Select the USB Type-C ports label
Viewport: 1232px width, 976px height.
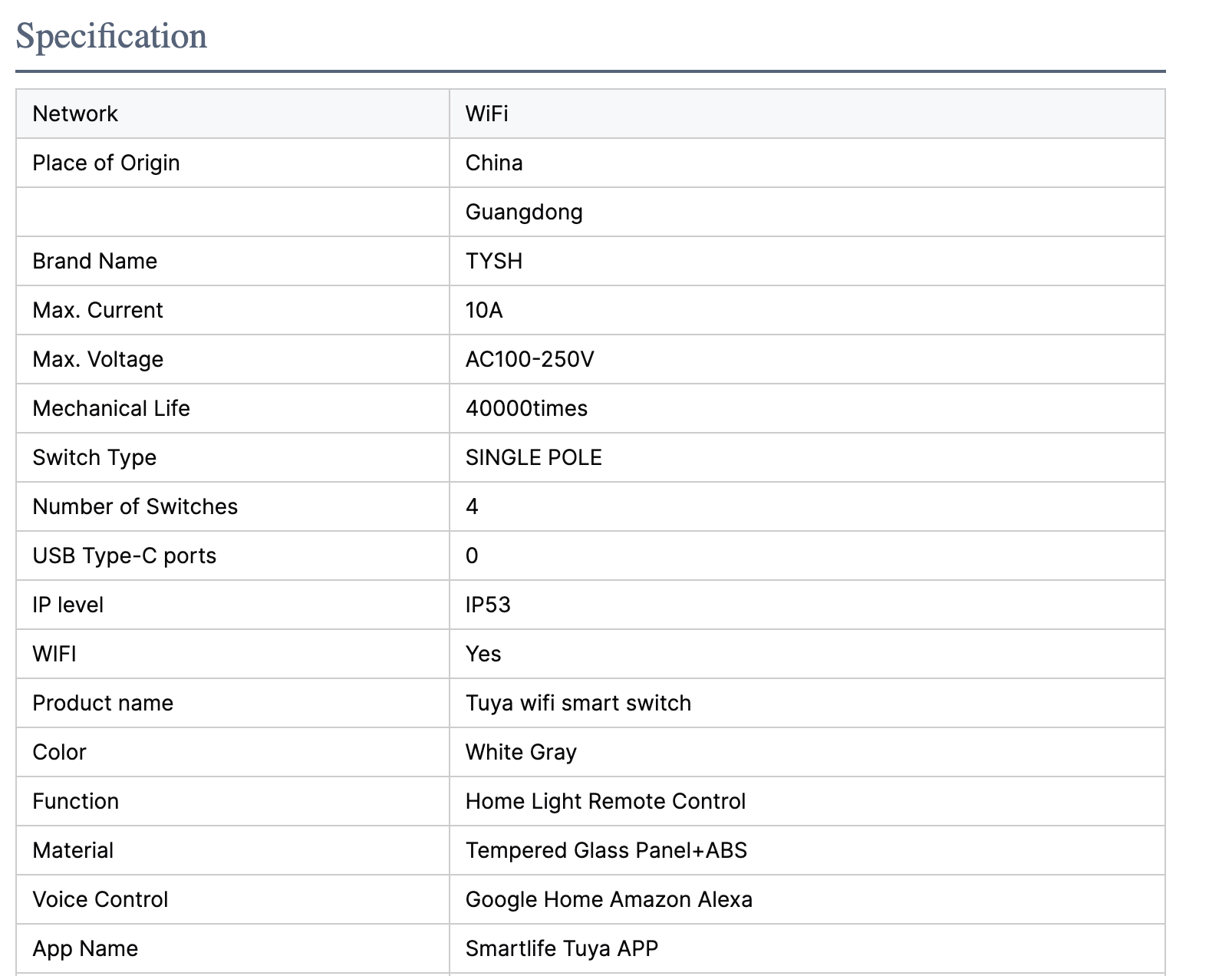coord(124,556)
